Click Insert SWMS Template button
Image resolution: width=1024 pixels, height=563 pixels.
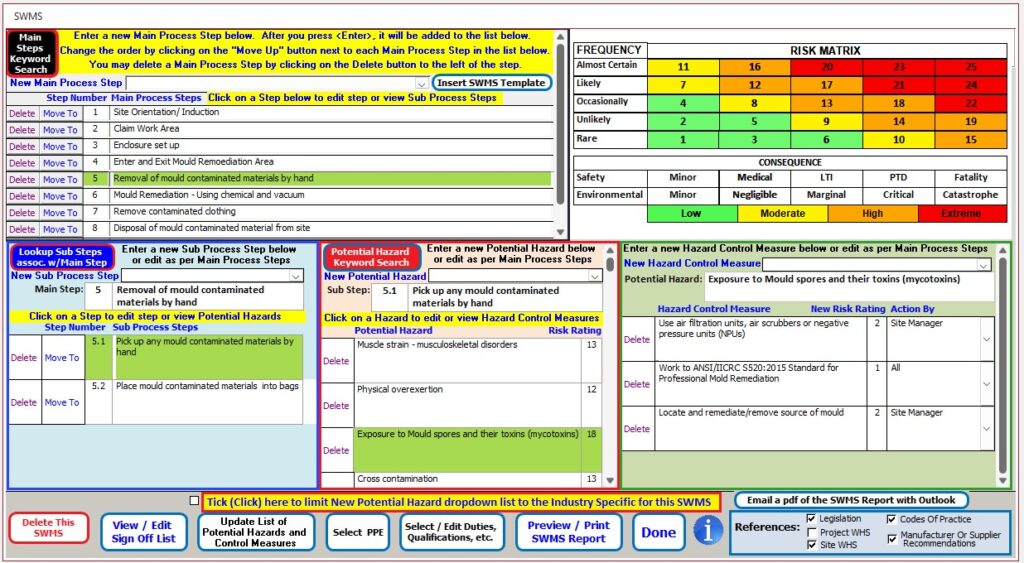(x=492, y=83)
